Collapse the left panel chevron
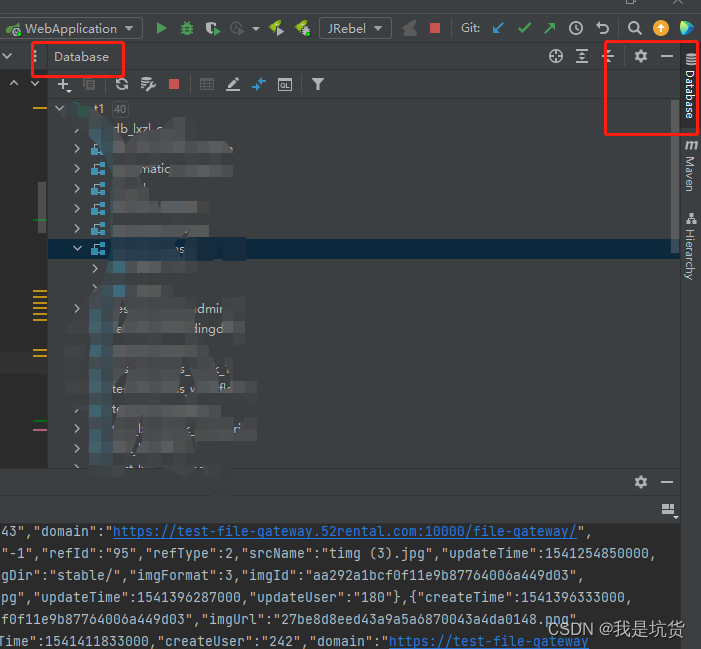This screenshot has width=701, height=649. point(7,56)
